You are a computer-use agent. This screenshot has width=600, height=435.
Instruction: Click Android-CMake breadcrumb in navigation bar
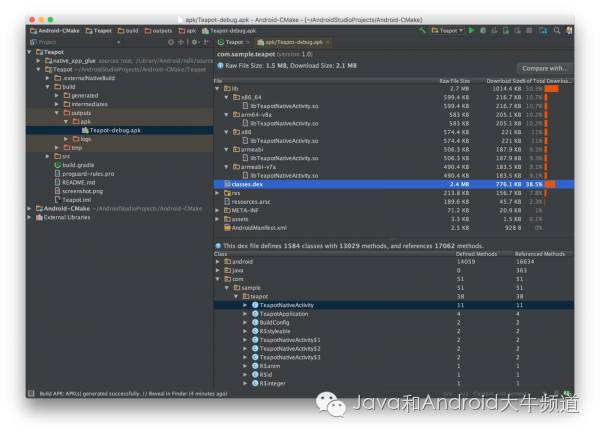pos(55,30)
